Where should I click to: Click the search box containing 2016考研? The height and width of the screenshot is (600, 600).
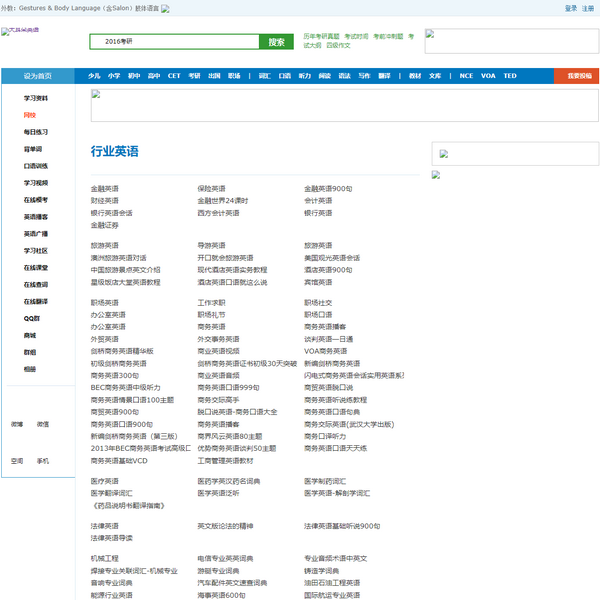click(x=175, y=42)
